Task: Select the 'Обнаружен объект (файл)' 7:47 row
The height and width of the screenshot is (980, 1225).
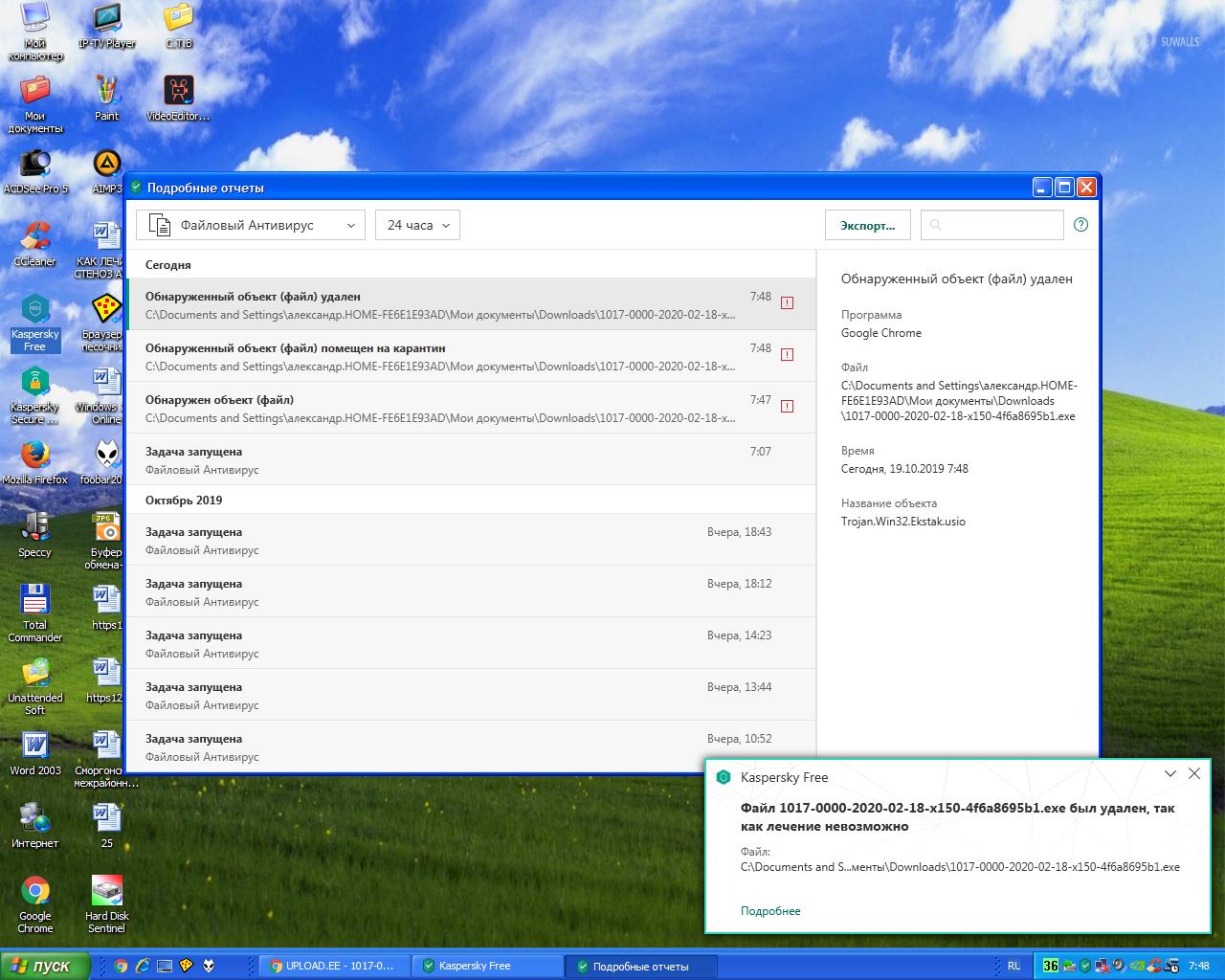Action: tap(471, 408)
